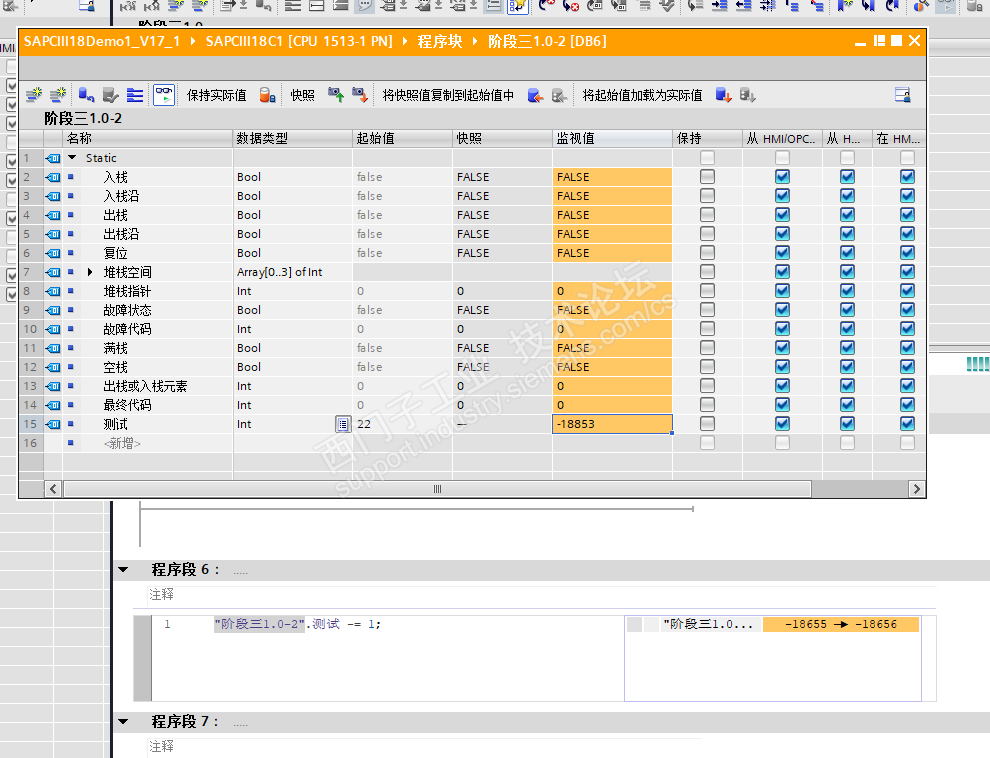Image resolution: width=990 pixels, height=758 pixels.
Task: Uncheck 从 HMI/OPC checkbox for 堆栈空间 row
Action: tap(782, 271)
